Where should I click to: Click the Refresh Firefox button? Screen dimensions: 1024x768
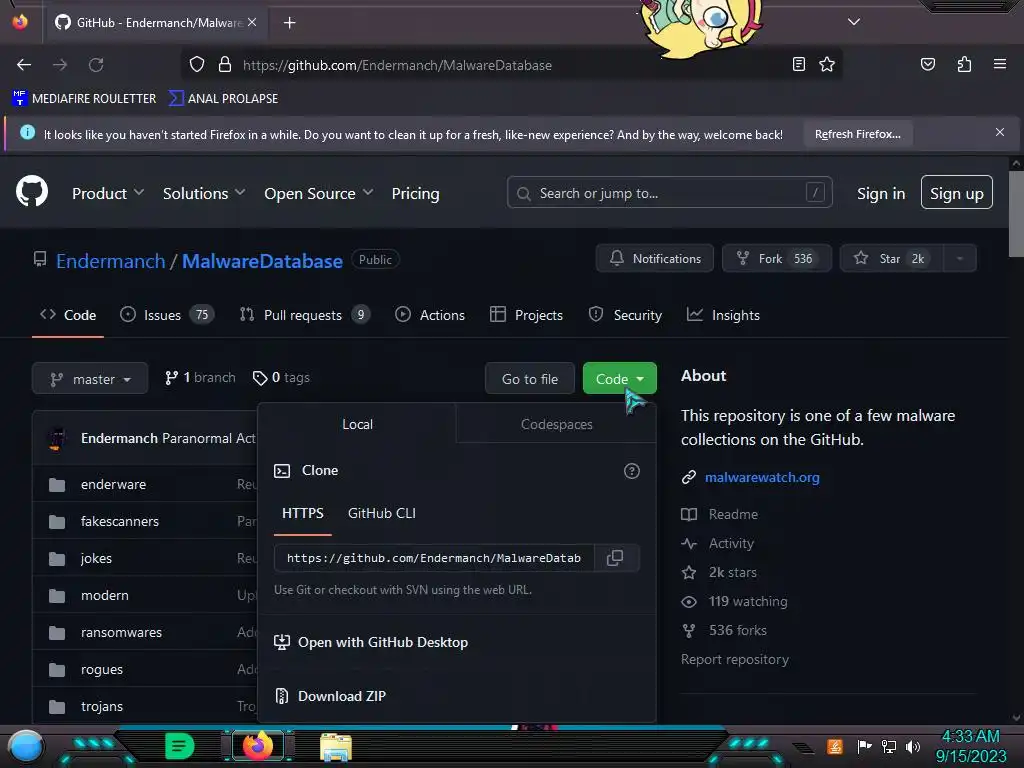(x=857, y=134)
